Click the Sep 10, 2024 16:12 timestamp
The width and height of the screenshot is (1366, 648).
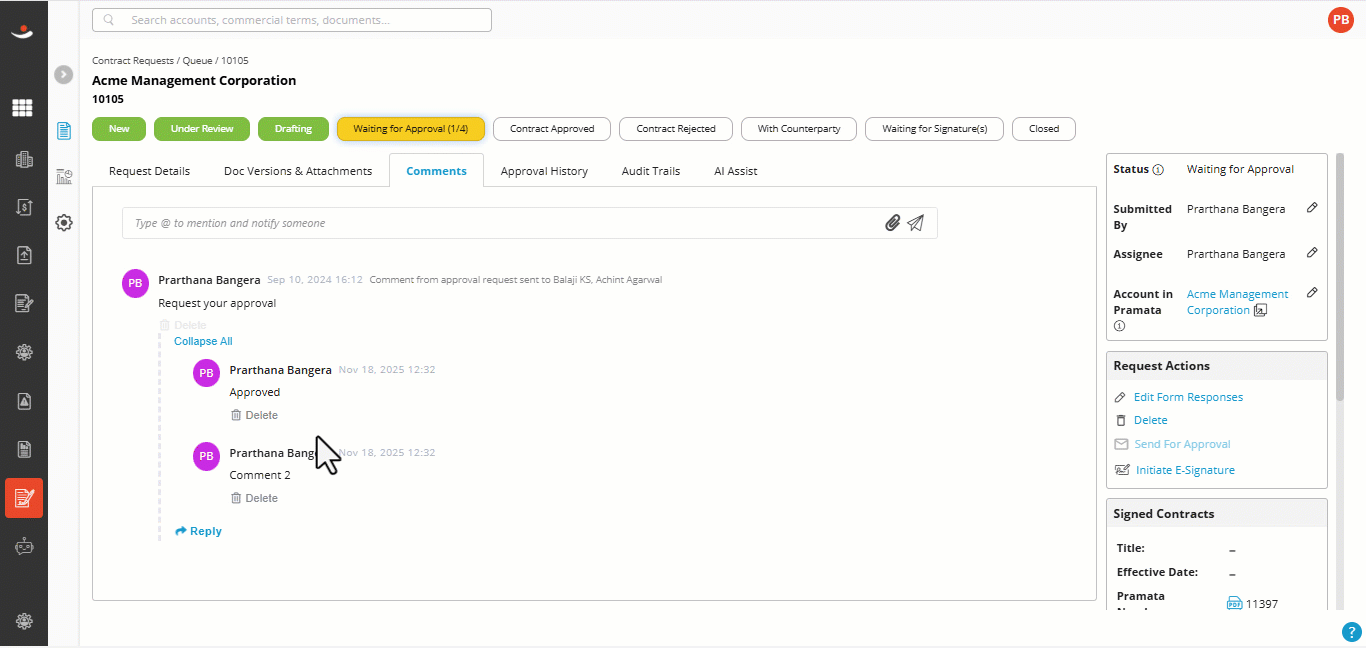pos(315,280)
